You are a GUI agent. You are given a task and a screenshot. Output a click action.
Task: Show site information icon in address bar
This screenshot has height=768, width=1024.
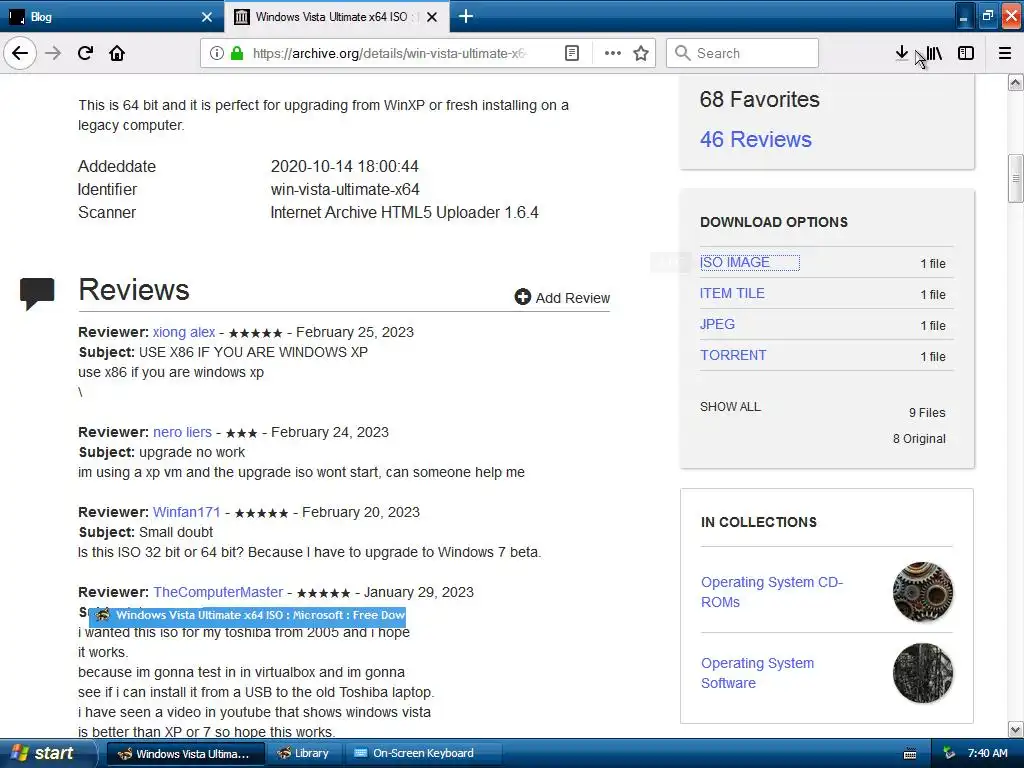click(x=216, y=53)
